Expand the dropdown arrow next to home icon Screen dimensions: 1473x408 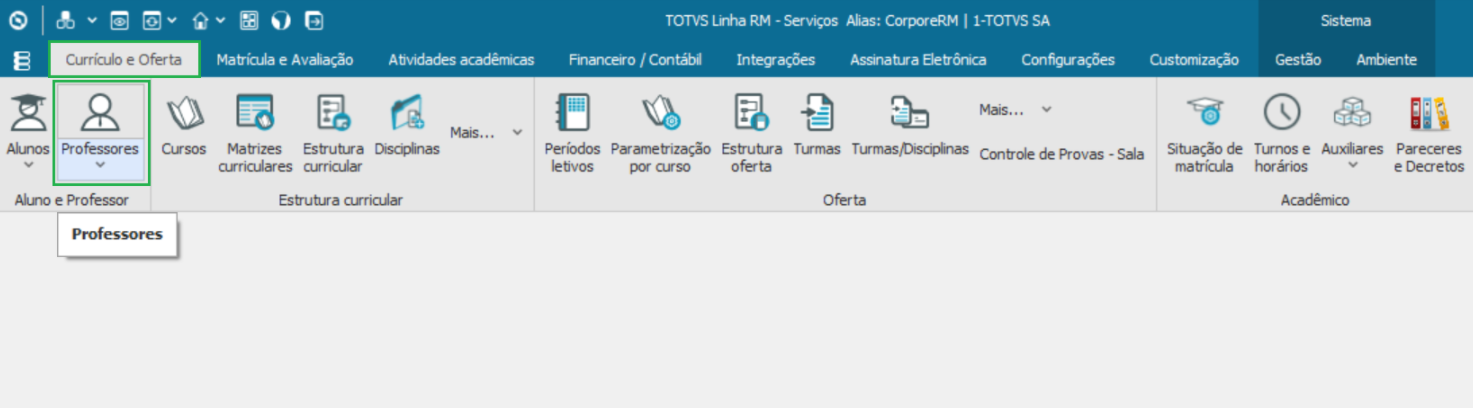pos(221,20)
